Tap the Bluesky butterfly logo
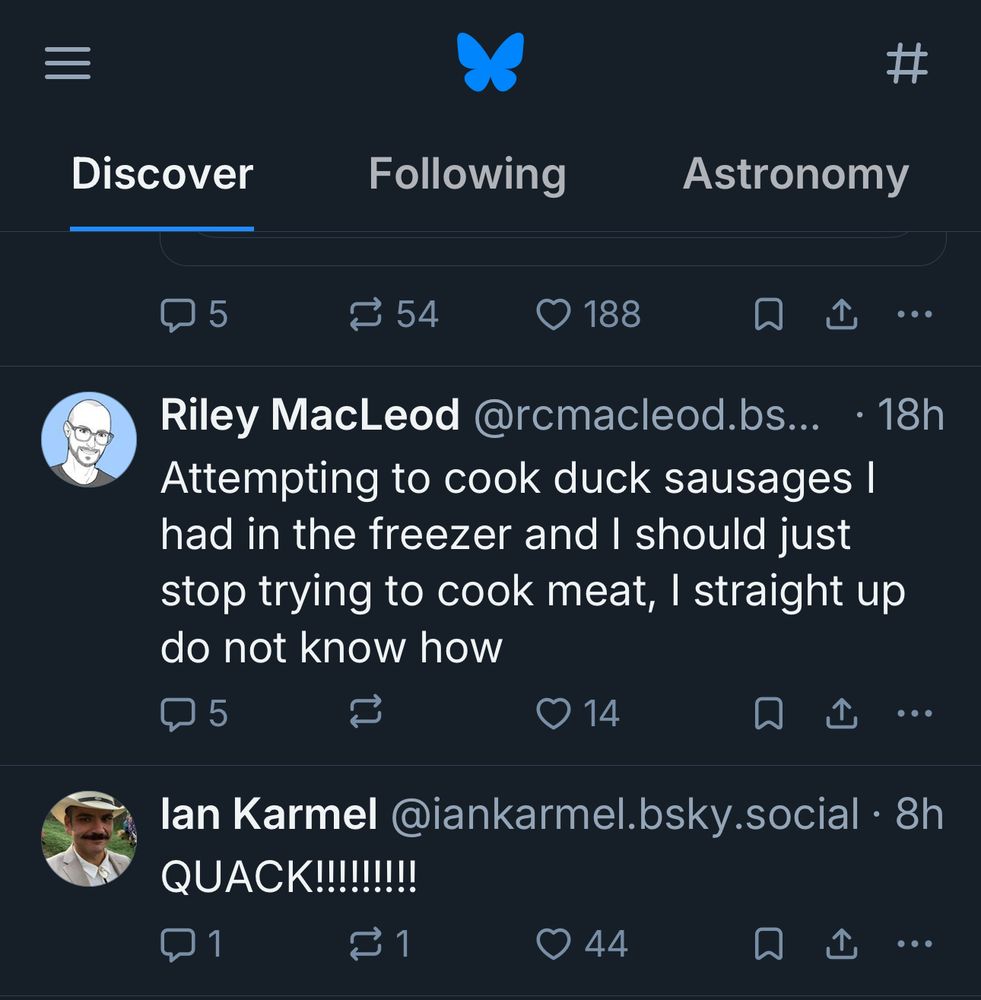Screen dimensions: 981x1000 490,62
